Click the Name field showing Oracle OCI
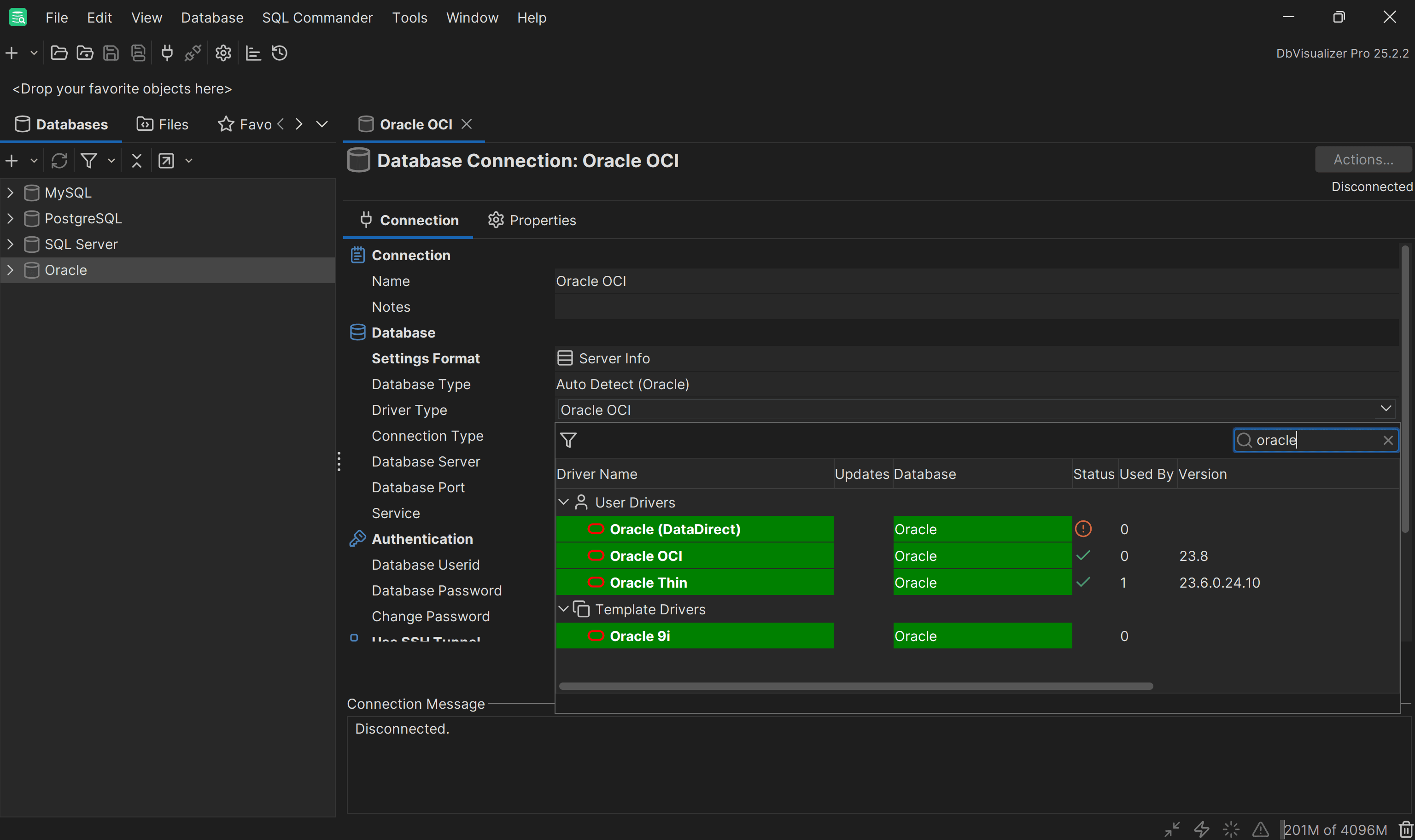The image size is (1415, 840). click(x=976, y=281)
